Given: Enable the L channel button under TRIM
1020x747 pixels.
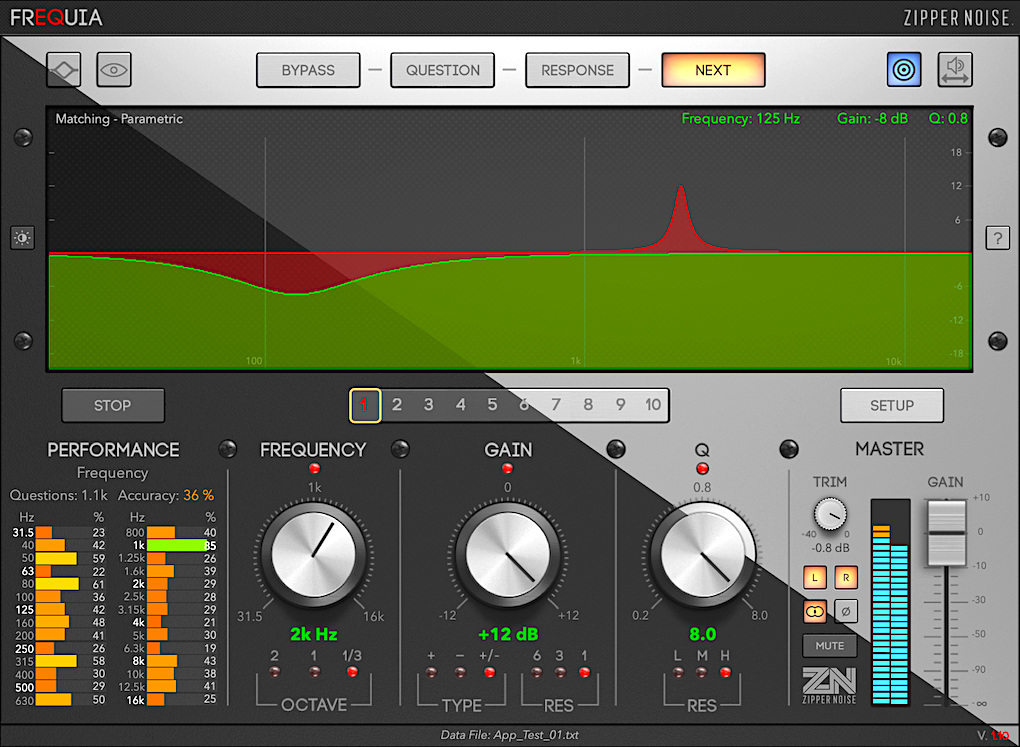Looking at the screenshot, I should click(815, 577).
